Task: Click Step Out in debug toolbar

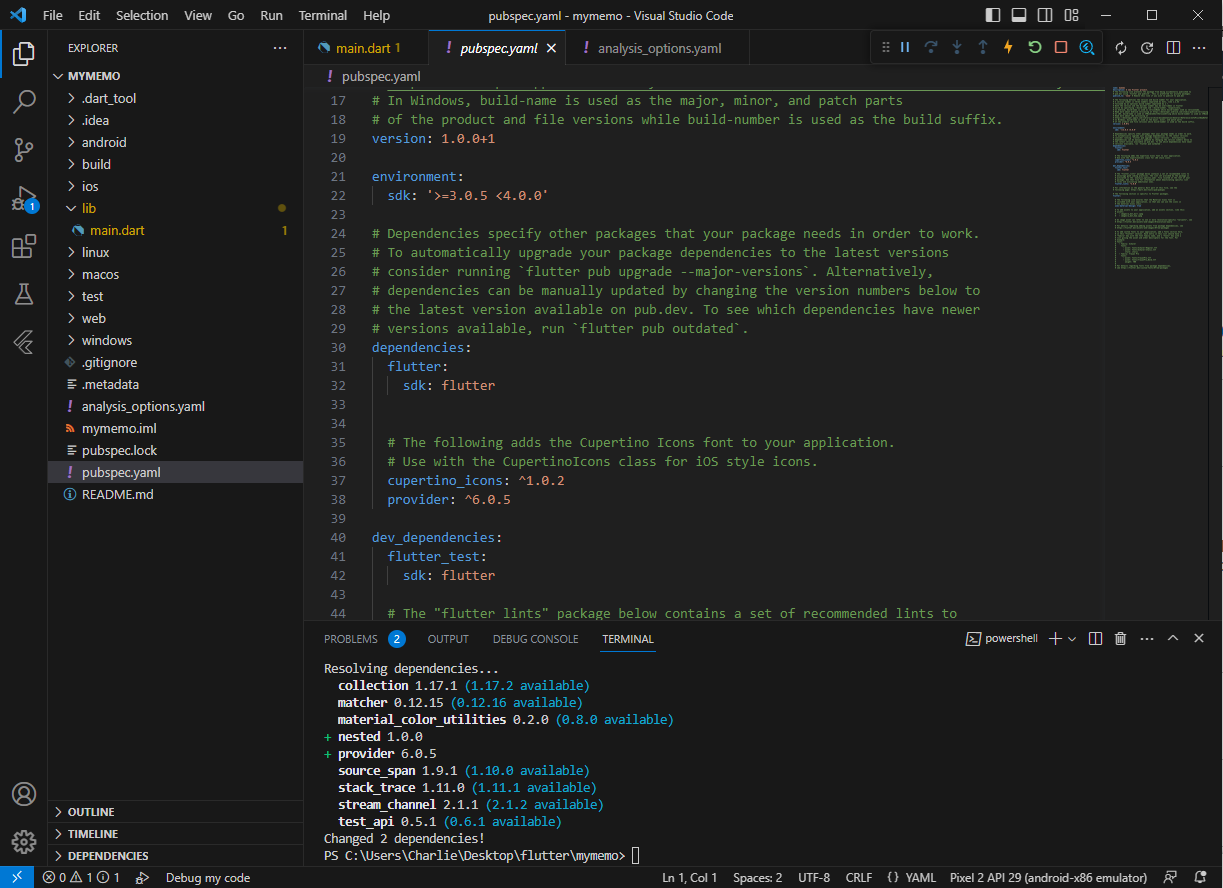Action: tap(983, 47)
